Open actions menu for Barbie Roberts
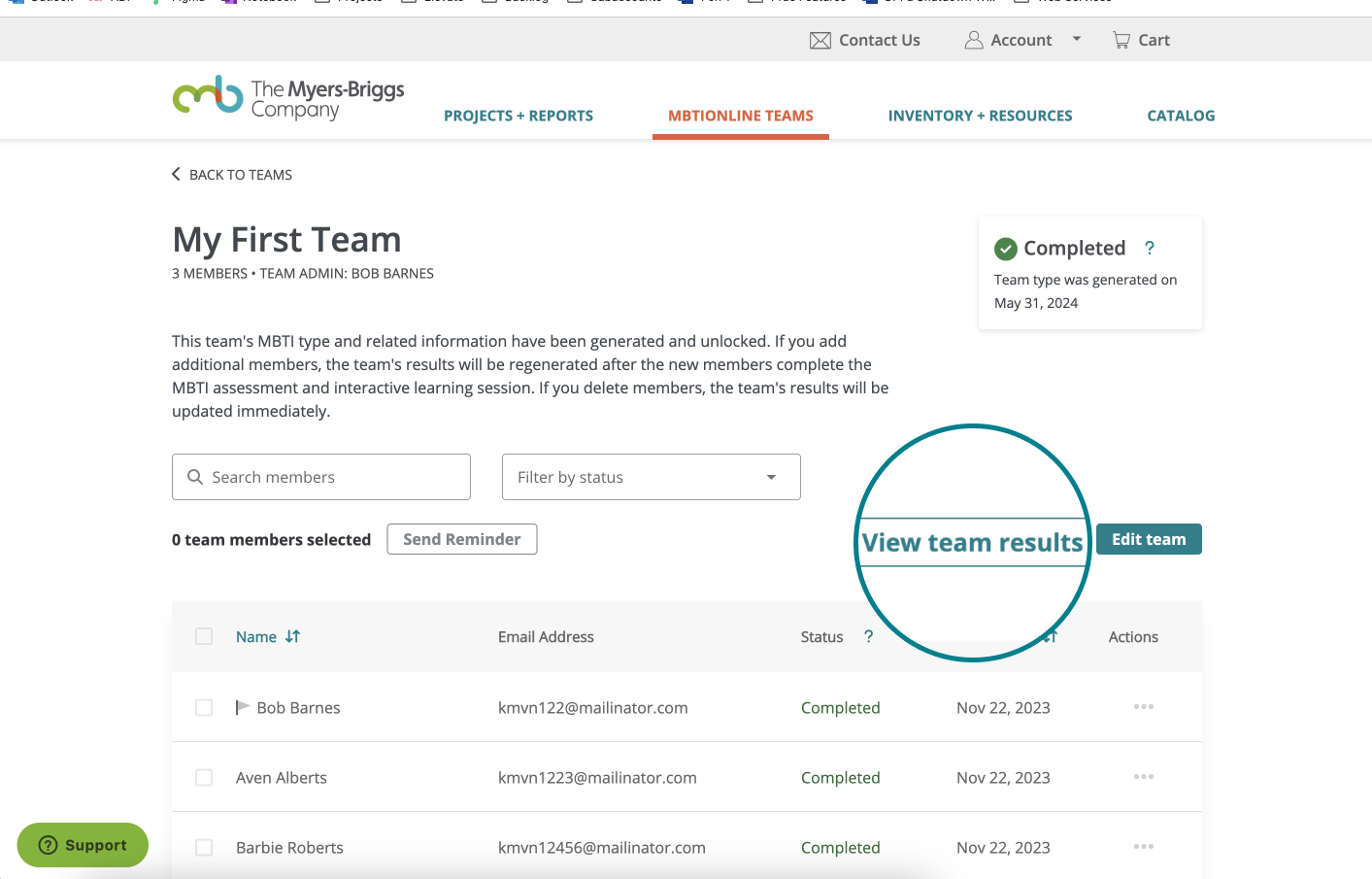Viewport: 1372px width, 879px height. tap(1144, 847)
